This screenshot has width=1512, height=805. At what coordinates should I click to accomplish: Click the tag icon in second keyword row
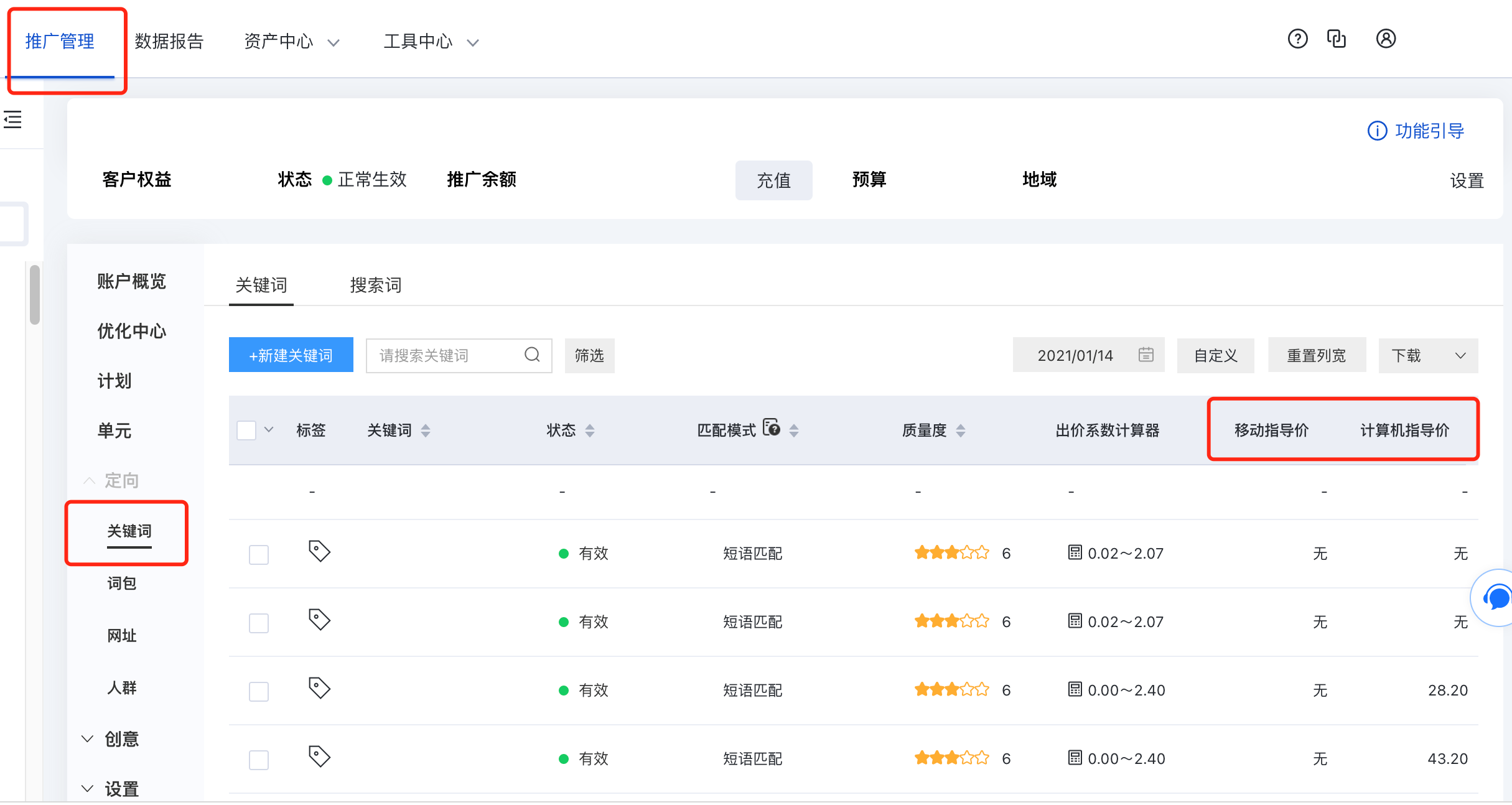pyautogui.click(x=319, y=620)
